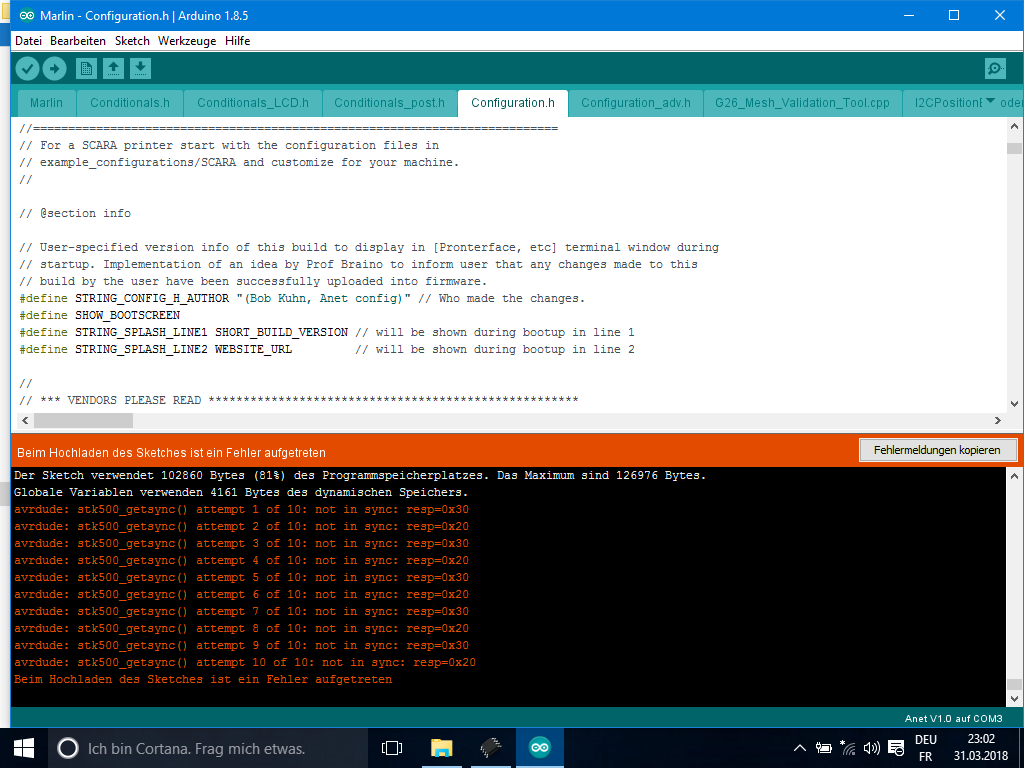The height and width of the screenshot is (768, 1024).
Task: Click the Upload sketch arrow icon
Action: pos(55,69)
